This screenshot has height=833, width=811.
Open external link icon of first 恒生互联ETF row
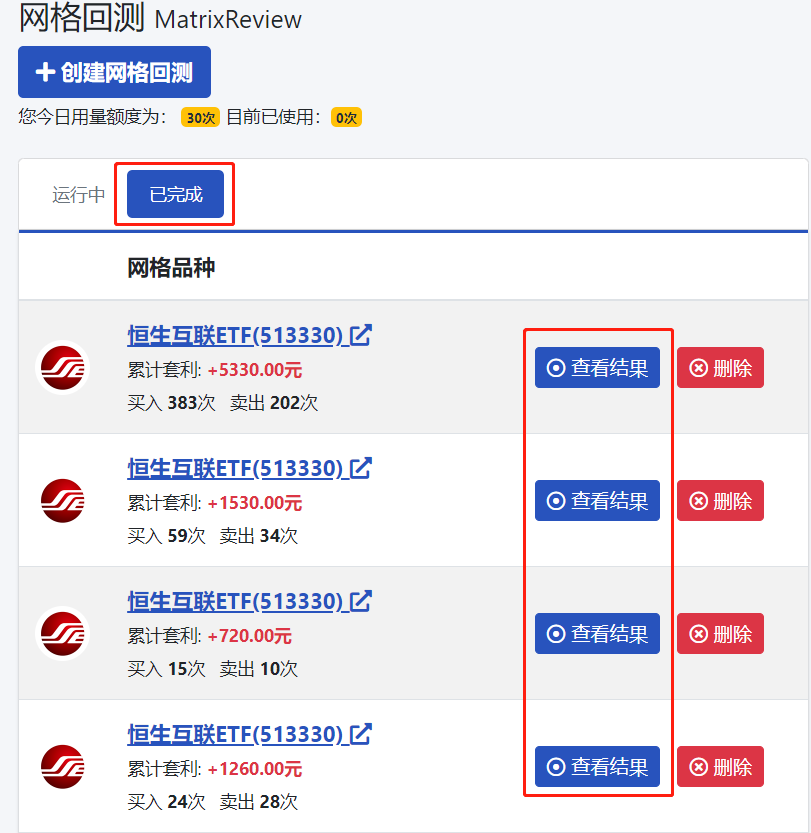click(x=361, y=335)
